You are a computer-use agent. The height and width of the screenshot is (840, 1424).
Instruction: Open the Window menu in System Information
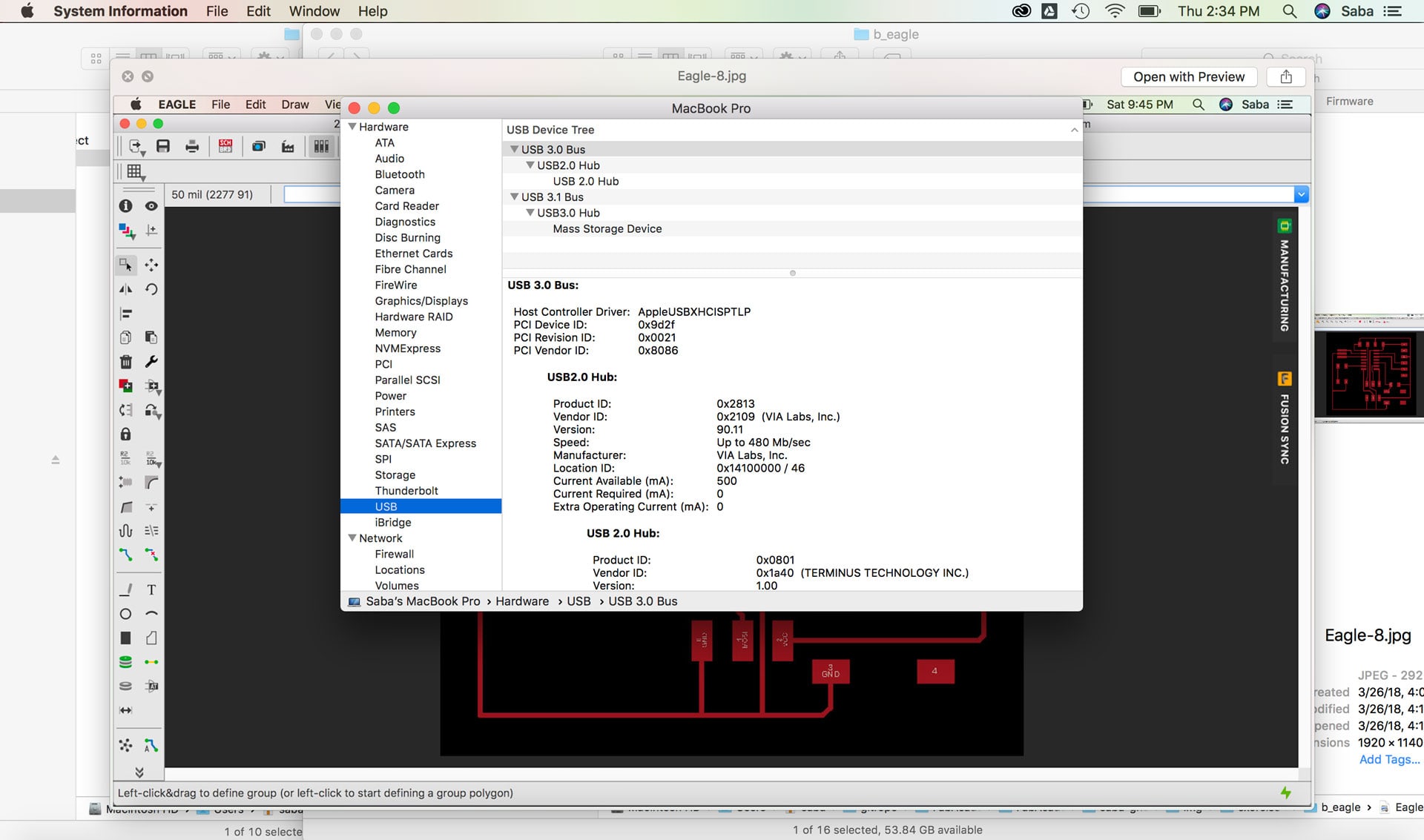click(314, 11)
